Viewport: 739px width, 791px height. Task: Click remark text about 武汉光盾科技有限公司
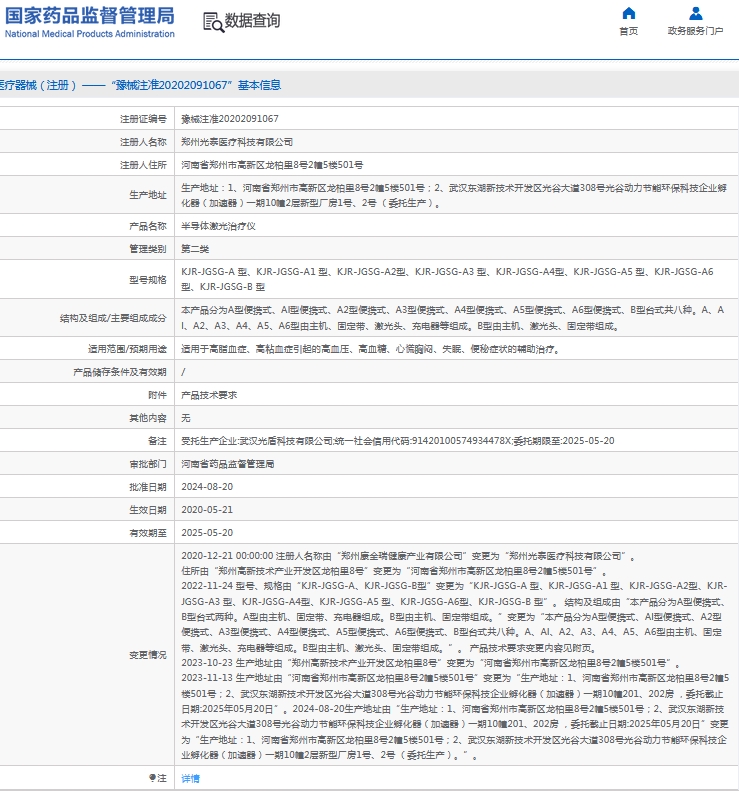(x=398, y=441)
